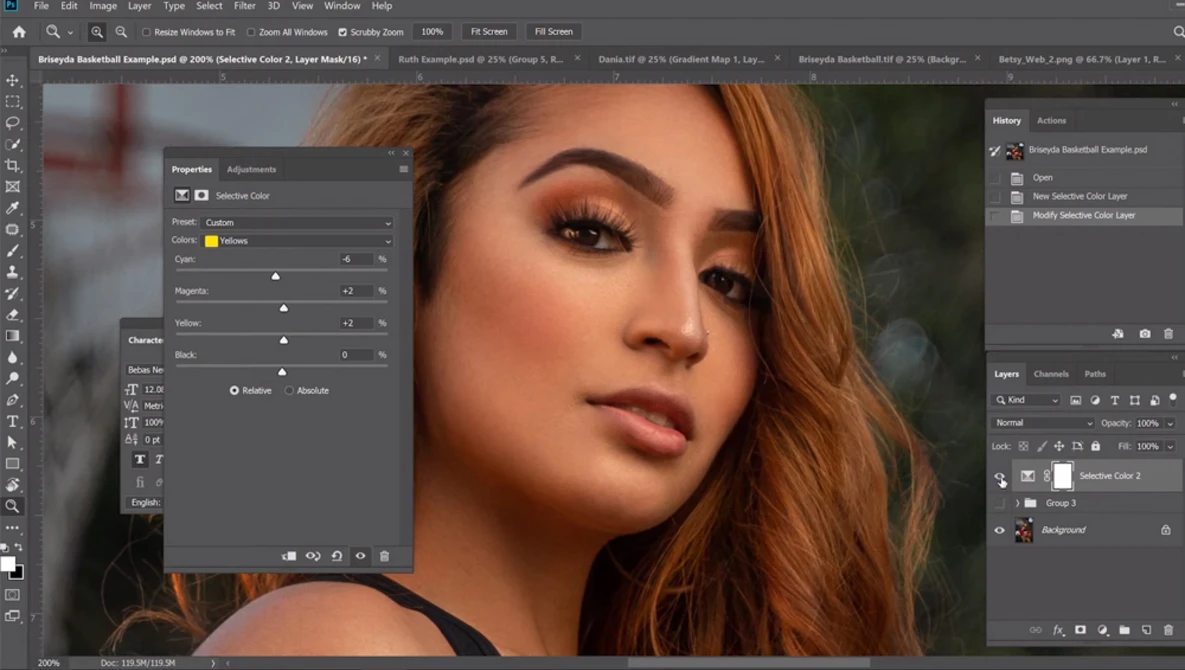Viewport: 1185px width, 670px height.
Task: Create new adjustment layer in Layers panel
Action: click(x=1103, y=630)
